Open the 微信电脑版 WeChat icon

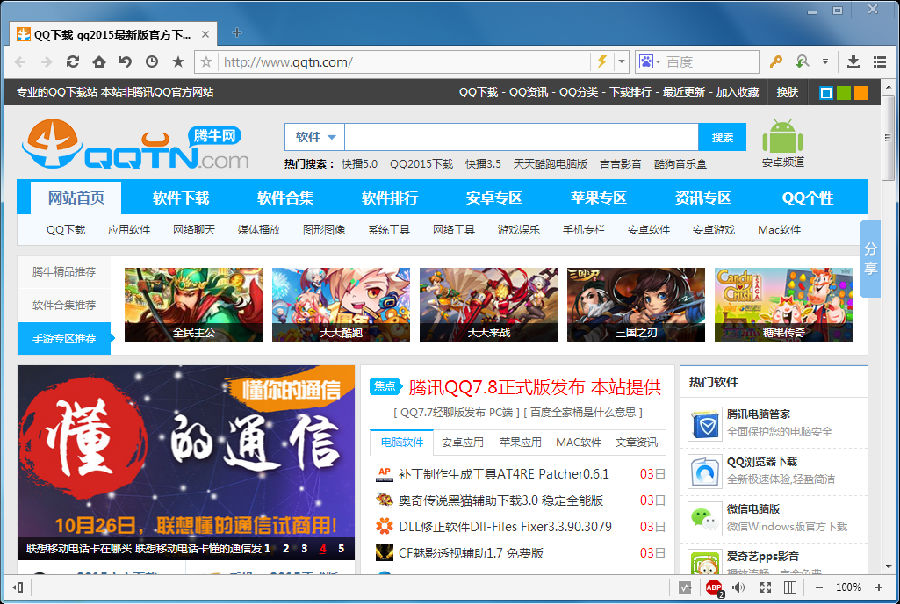pos(705,519)
